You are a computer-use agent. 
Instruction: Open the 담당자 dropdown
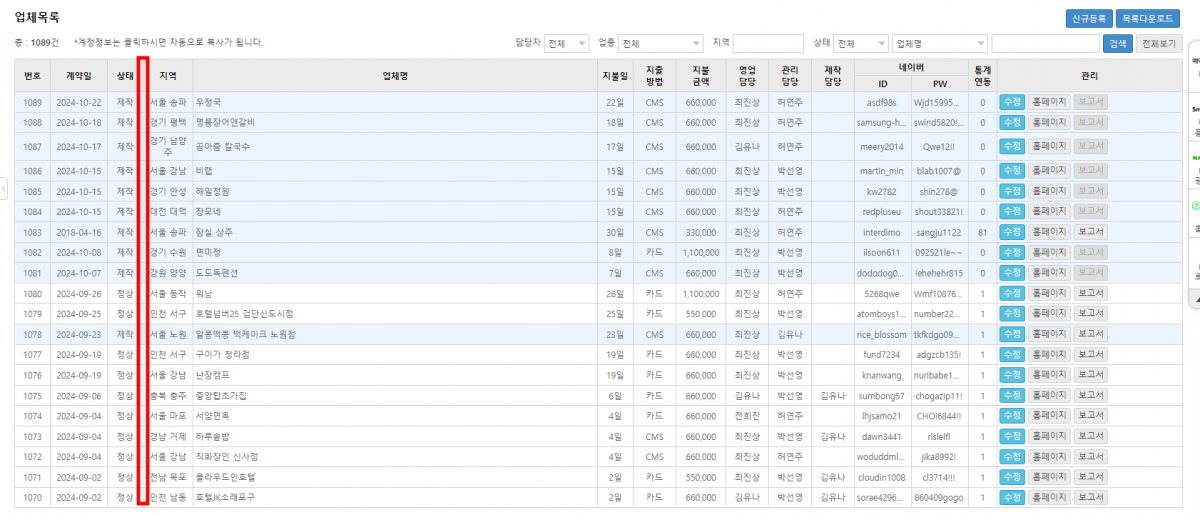point(566,44)
